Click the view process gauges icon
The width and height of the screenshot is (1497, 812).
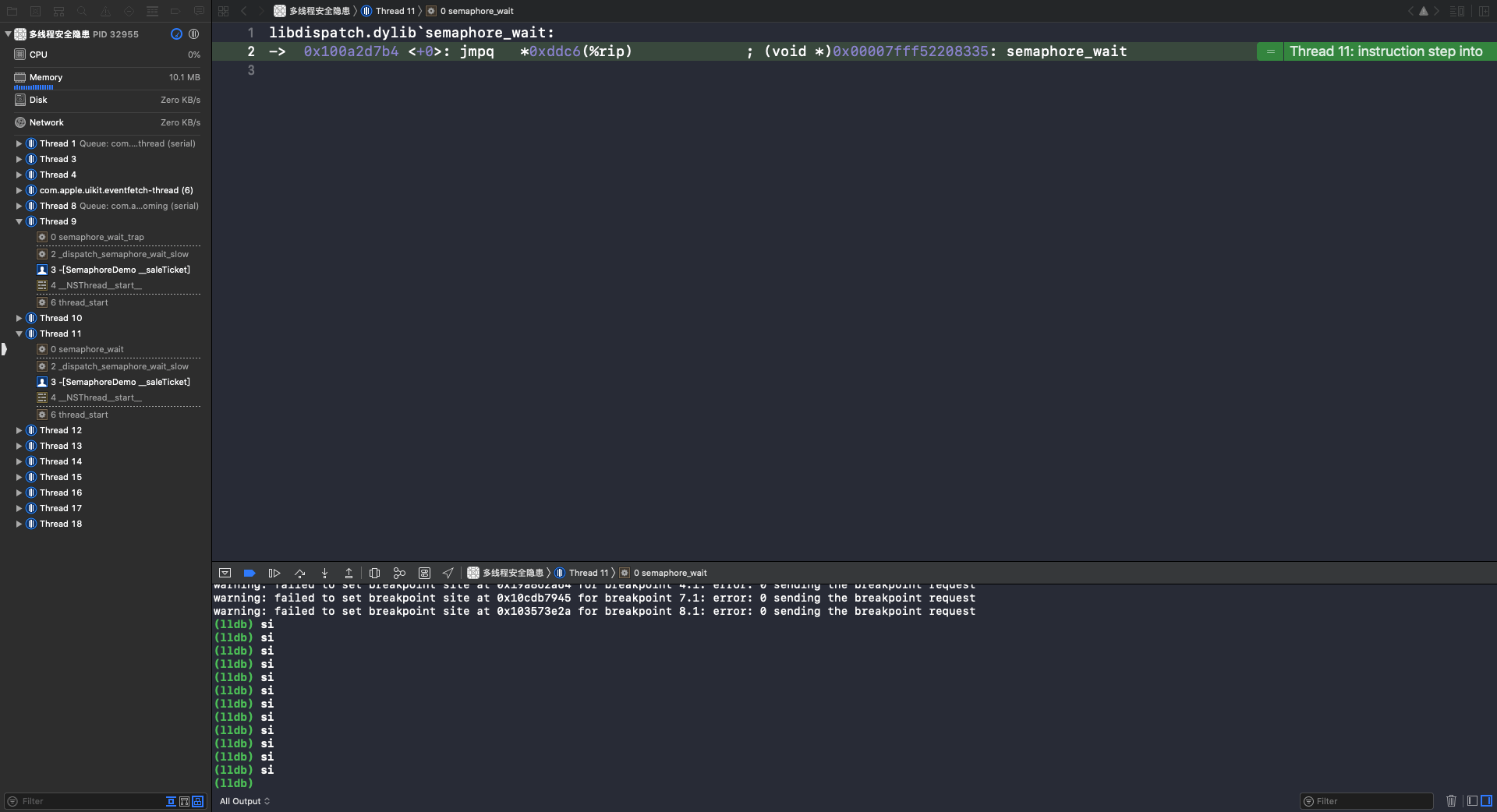coord(176,34)
